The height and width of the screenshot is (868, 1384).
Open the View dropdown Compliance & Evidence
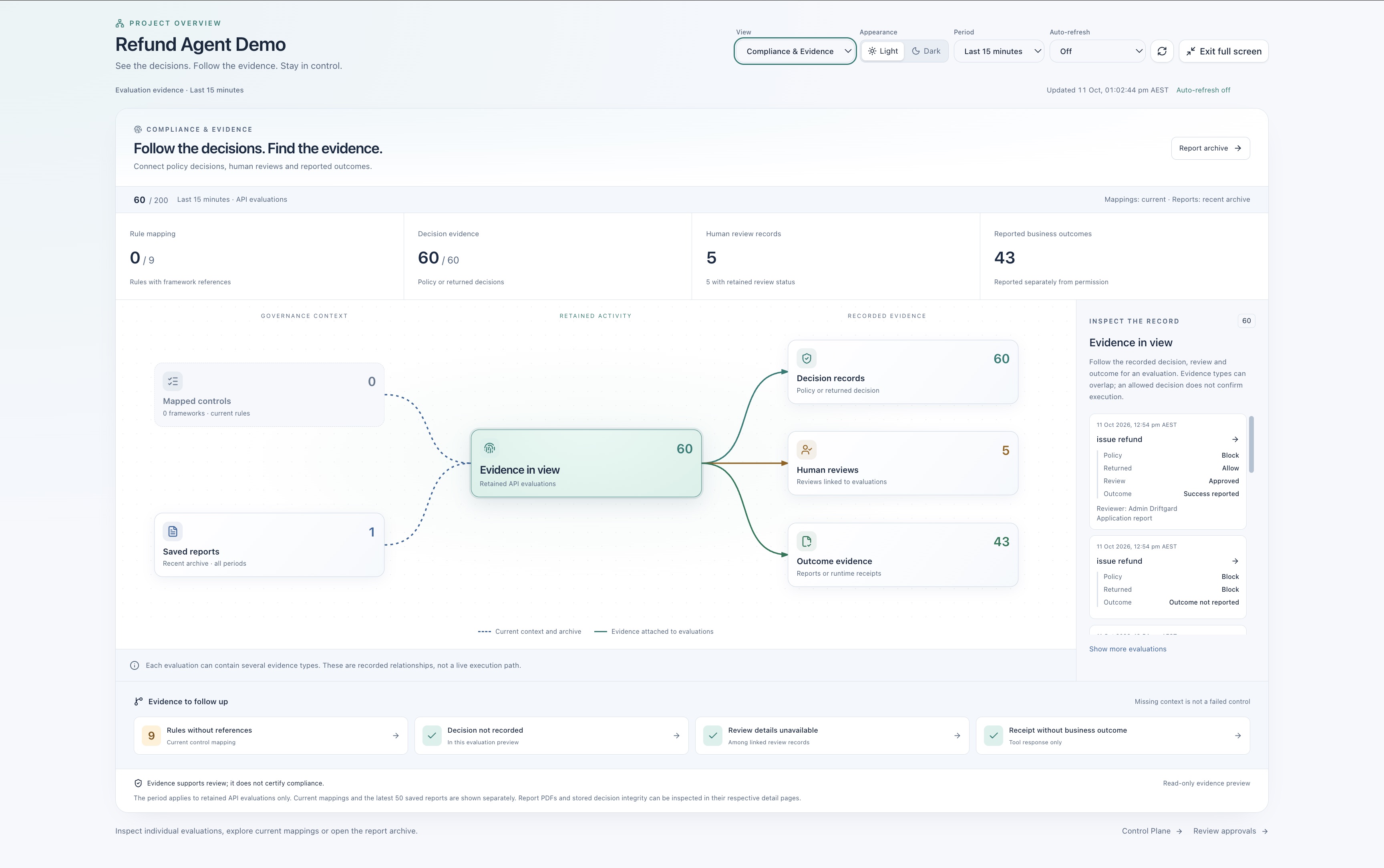click(x=795, y=51)
